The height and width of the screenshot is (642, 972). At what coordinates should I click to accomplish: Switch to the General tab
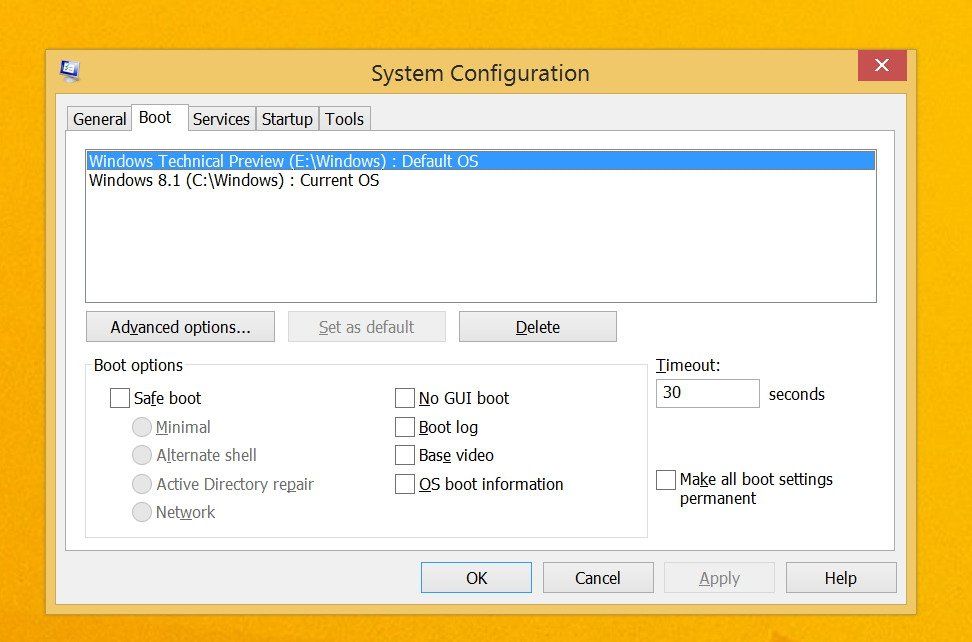(99, 118)
